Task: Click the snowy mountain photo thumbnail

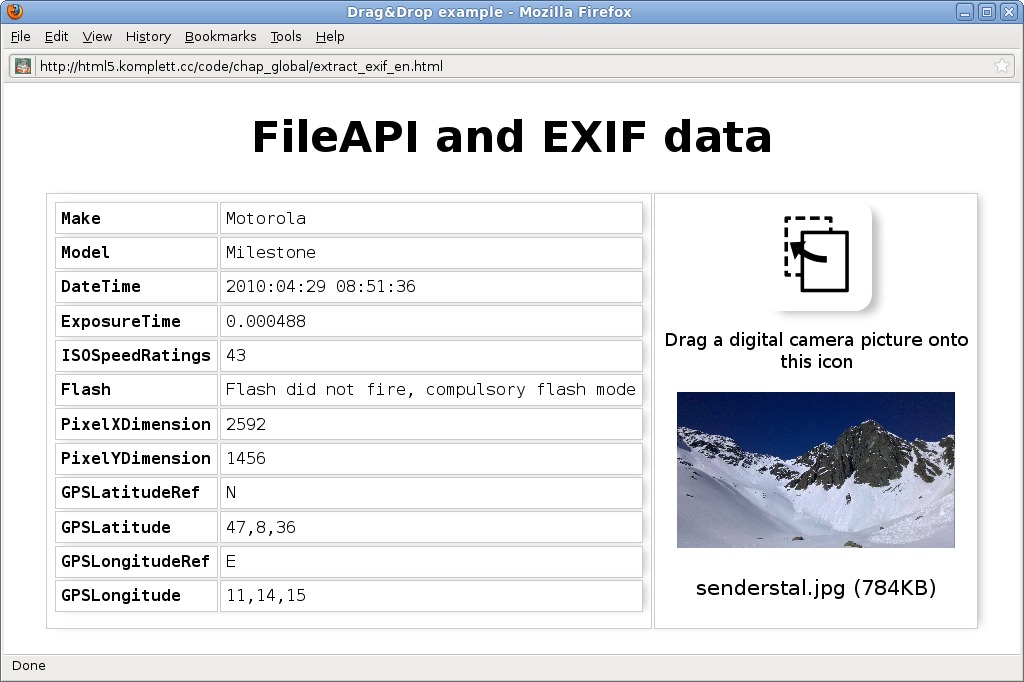Action: [x=815, y=469]
